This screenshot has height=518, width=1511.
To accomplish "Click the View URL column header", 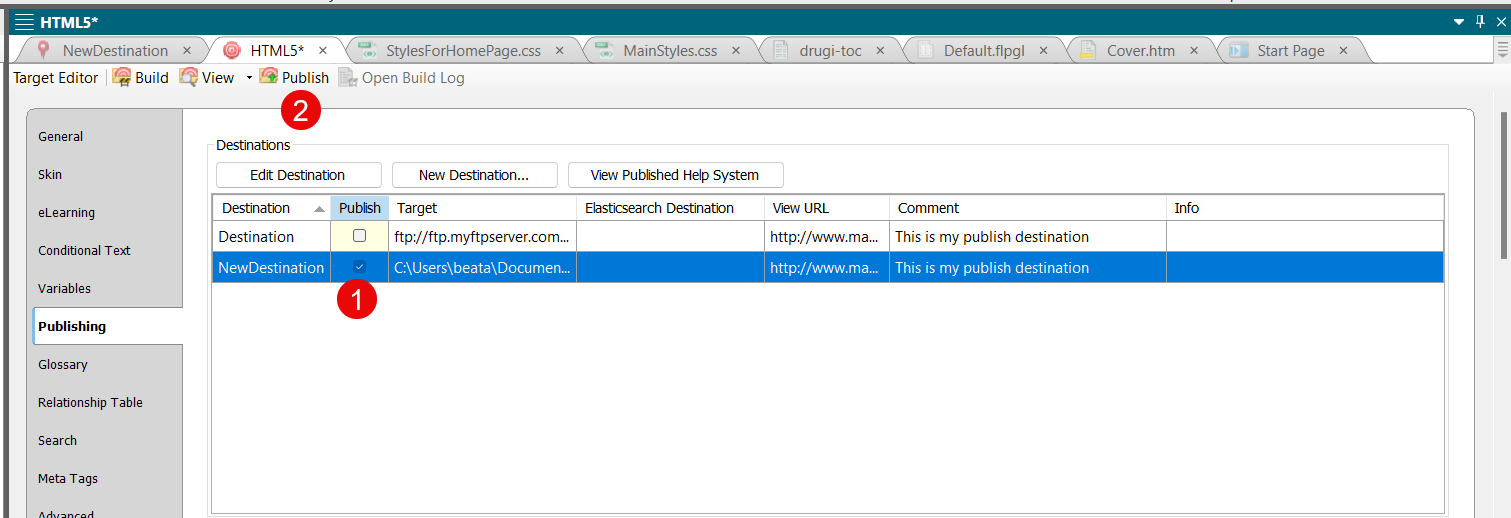I will click(x=827, y=208).
